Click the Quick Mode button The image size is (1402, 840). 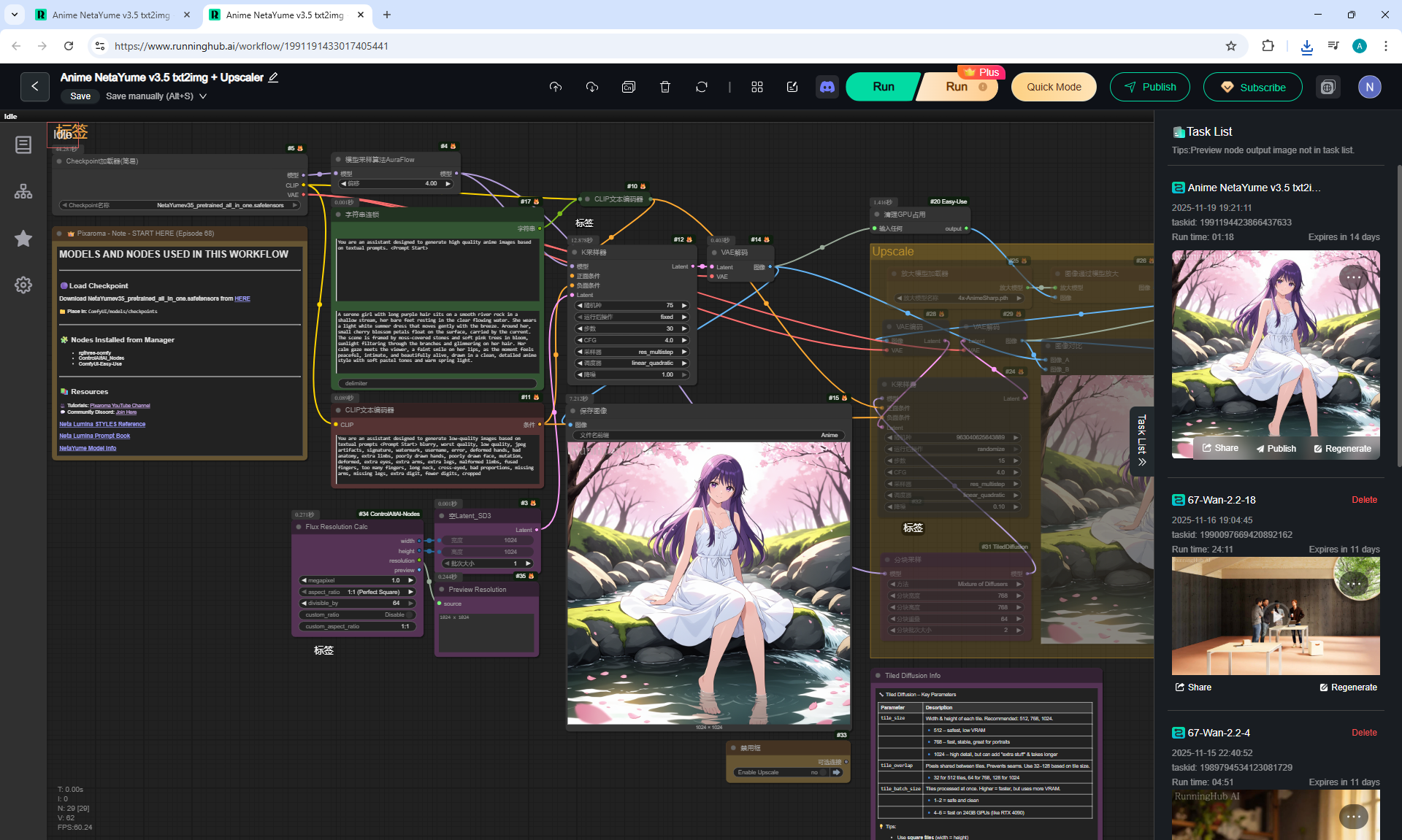1054,87
